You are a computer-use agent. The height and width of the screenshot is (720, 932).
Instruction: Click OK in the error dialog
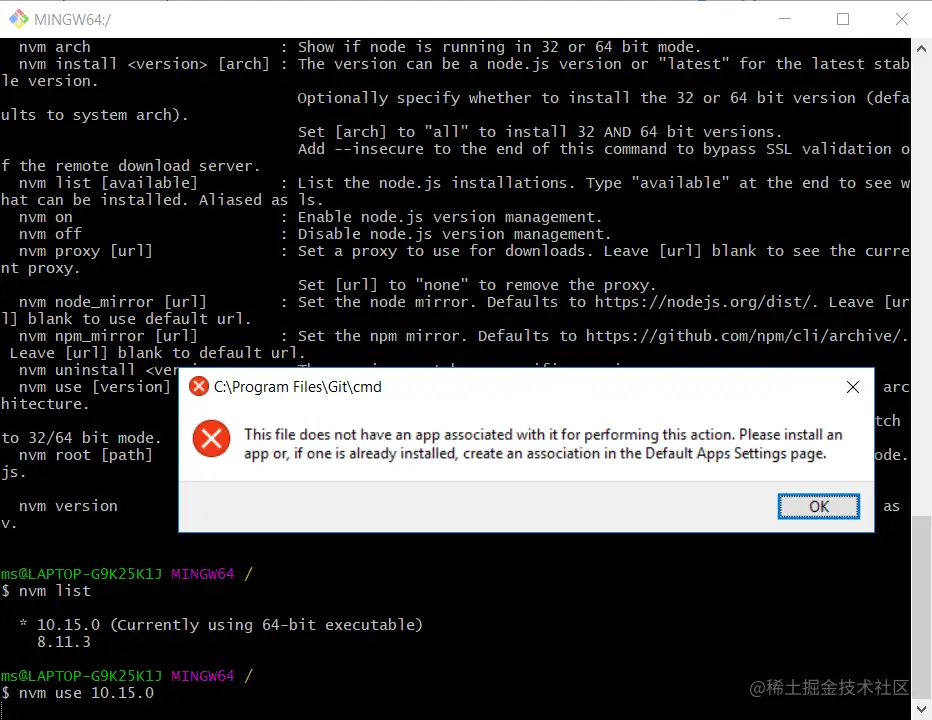(818, 506)
